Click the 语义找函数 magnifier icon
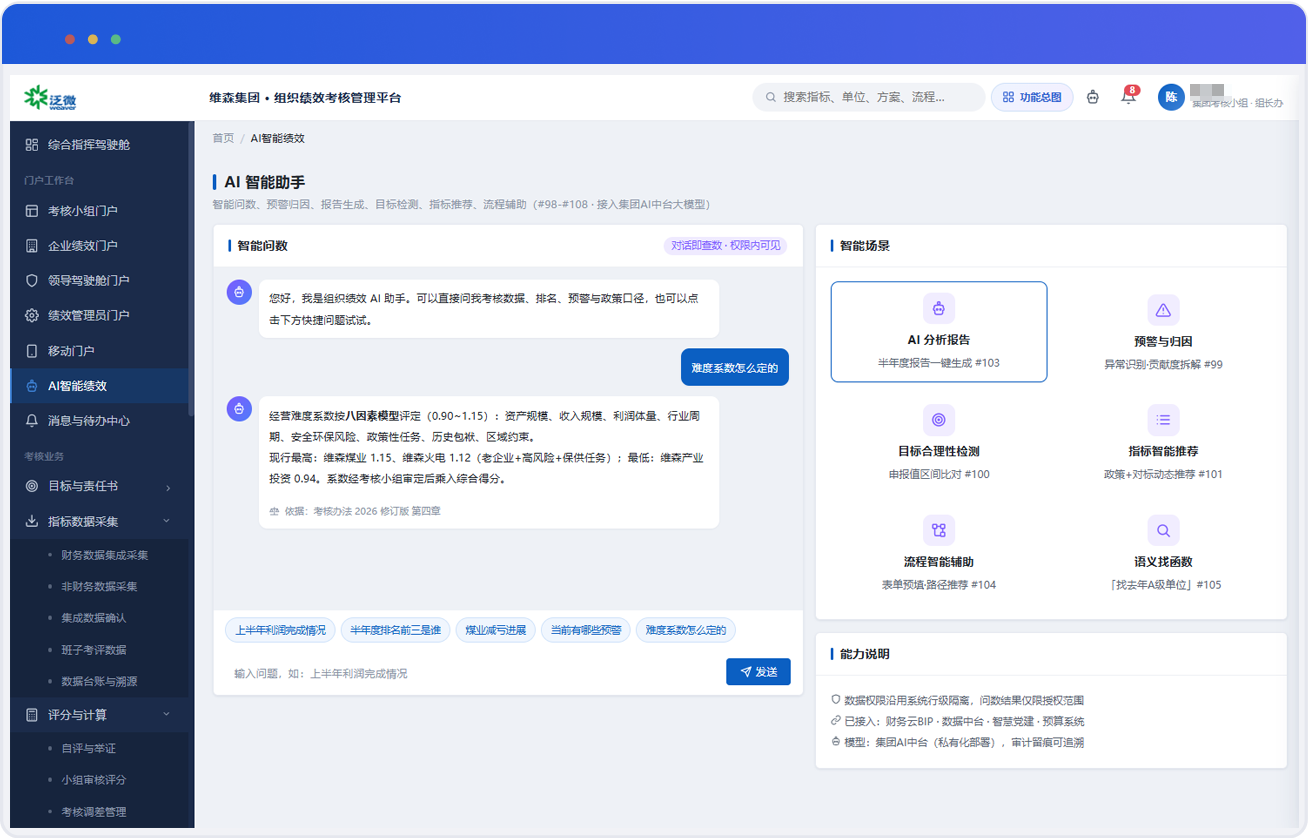Image resolution: width=1308 pixels, height=838 pixels. (1163, 530)
